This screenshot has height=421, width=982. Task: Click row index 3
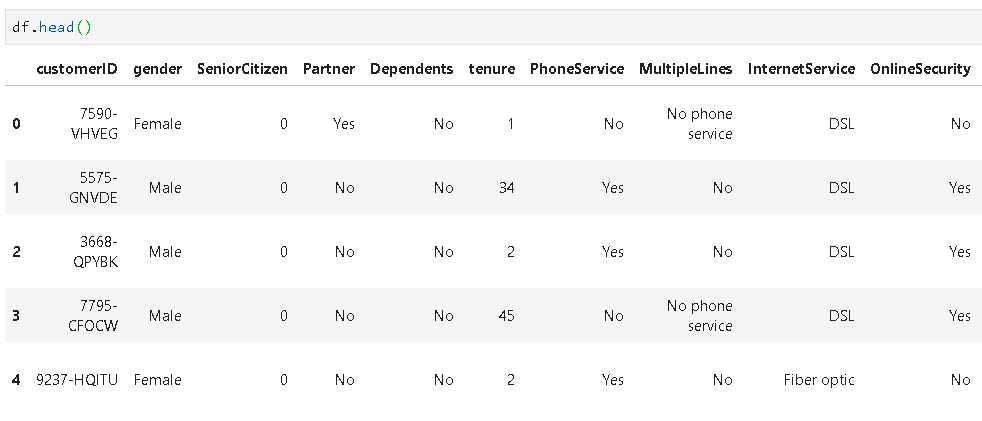pyautogui.click(x=16, y=316)
